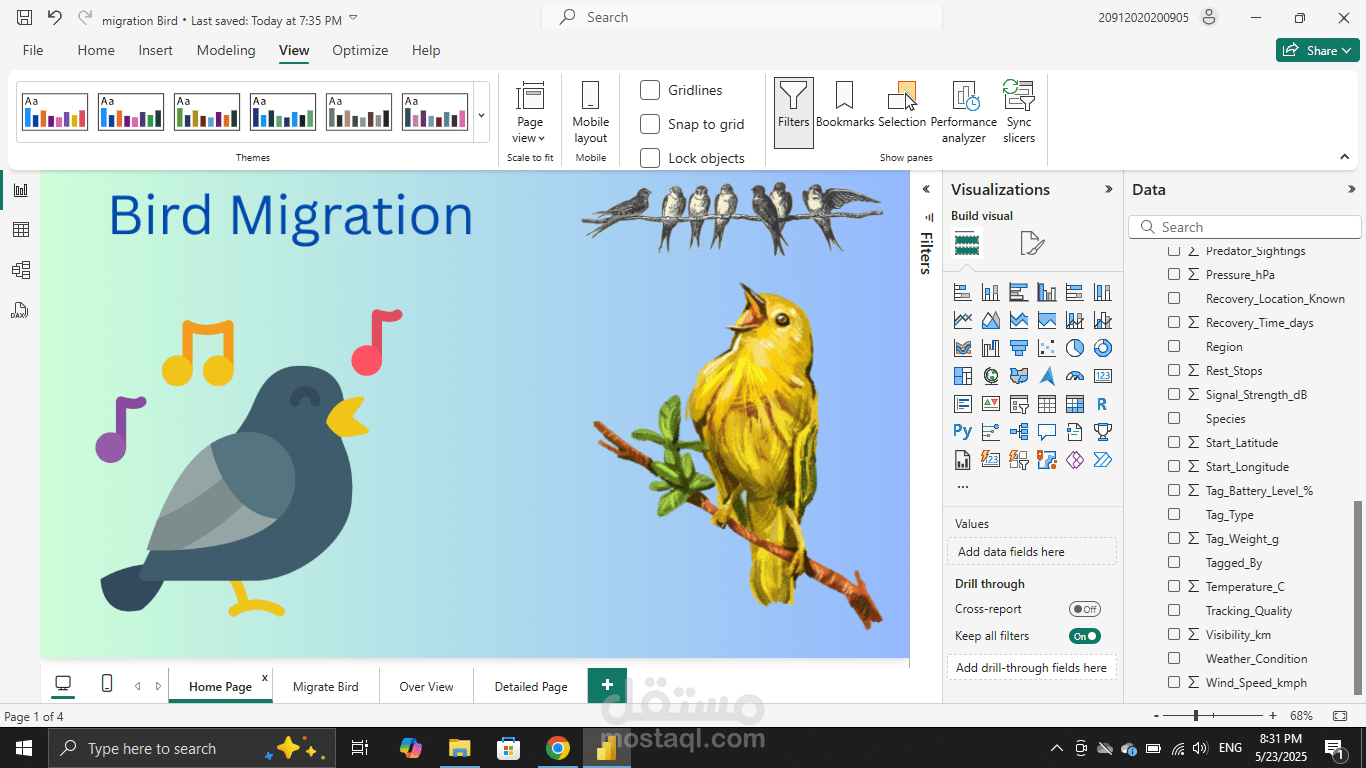Collapse the Visualizations pane

pyautogui.click(x=1108, y=189)
